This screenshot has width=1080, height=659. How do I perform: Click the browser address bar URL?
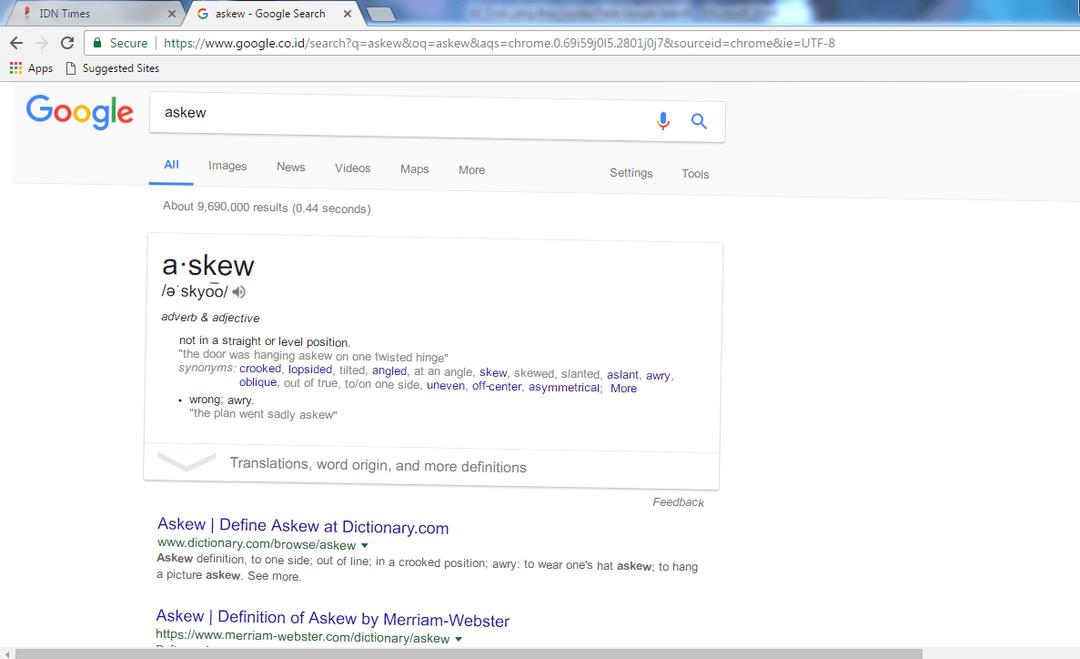pos(499,43)
